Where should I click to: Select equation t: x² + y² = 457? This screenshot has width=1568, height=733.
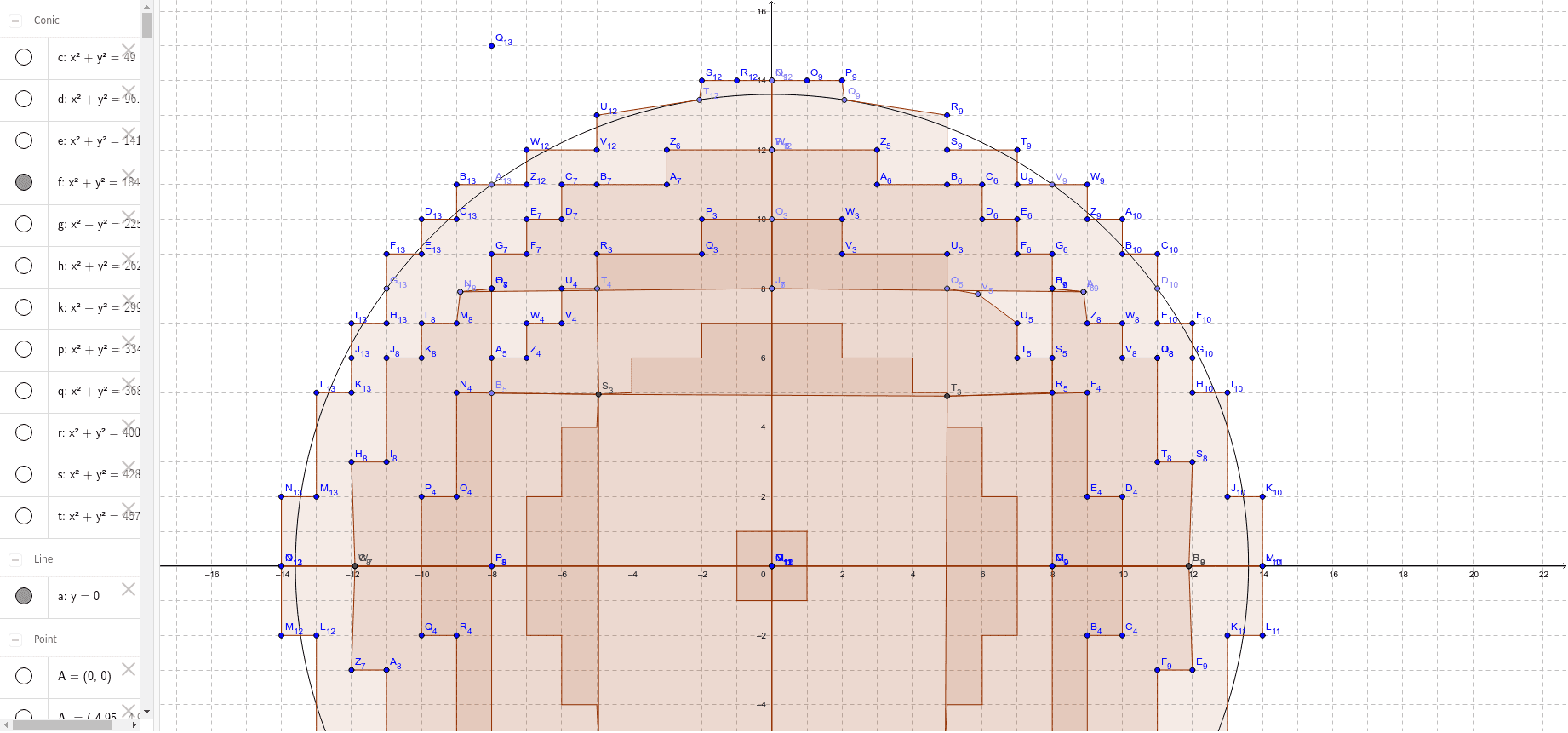[x=98, y=516]
